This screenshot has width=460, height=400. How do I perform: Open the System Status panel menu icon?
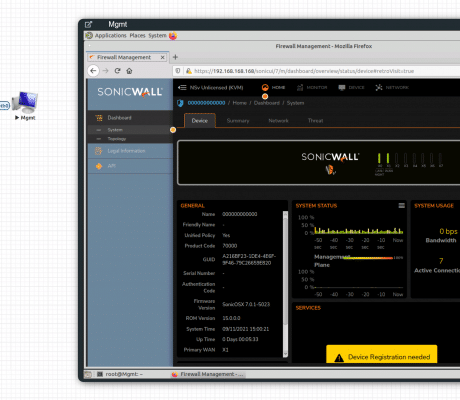tap(402, 205)
